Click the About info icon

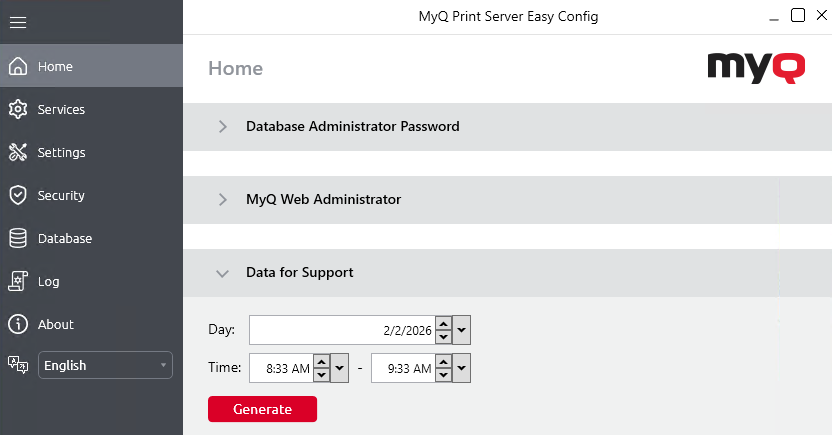[x=17, y=325]
